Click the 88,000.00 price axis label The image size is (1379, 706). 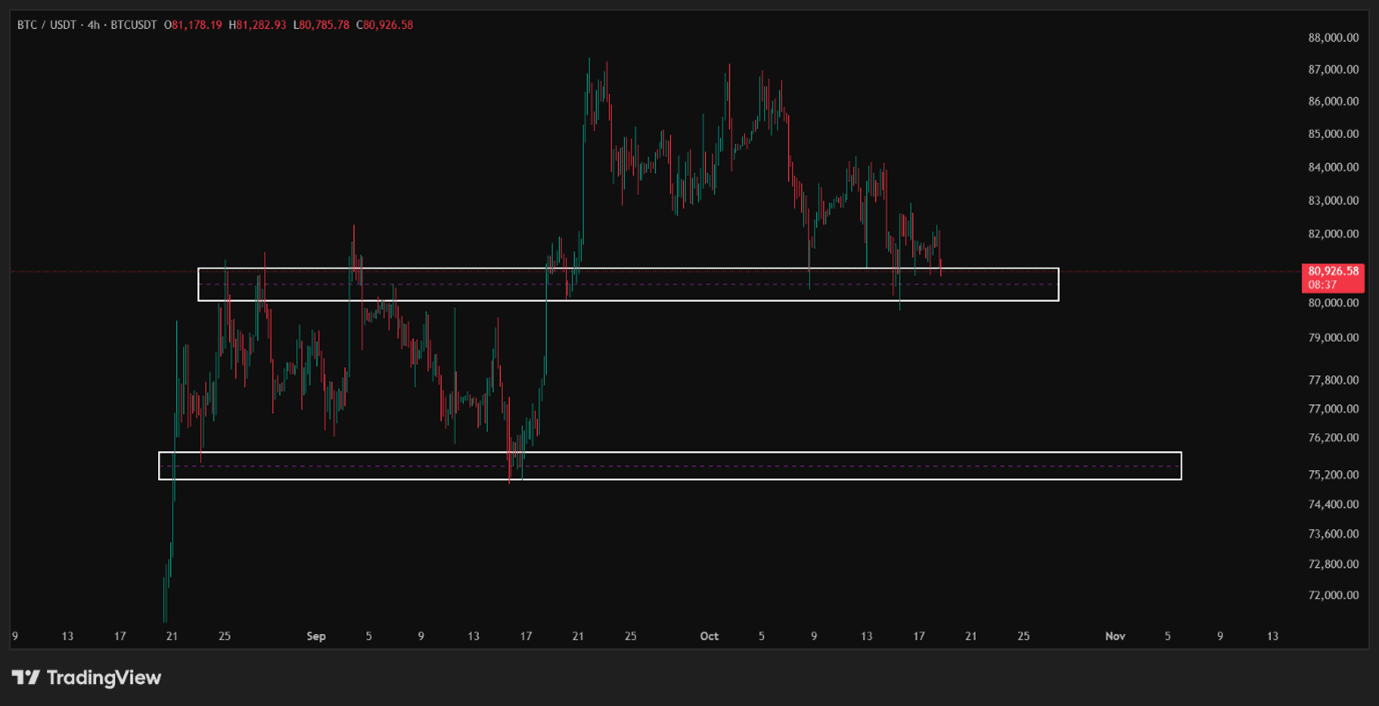click(1333, 38)
